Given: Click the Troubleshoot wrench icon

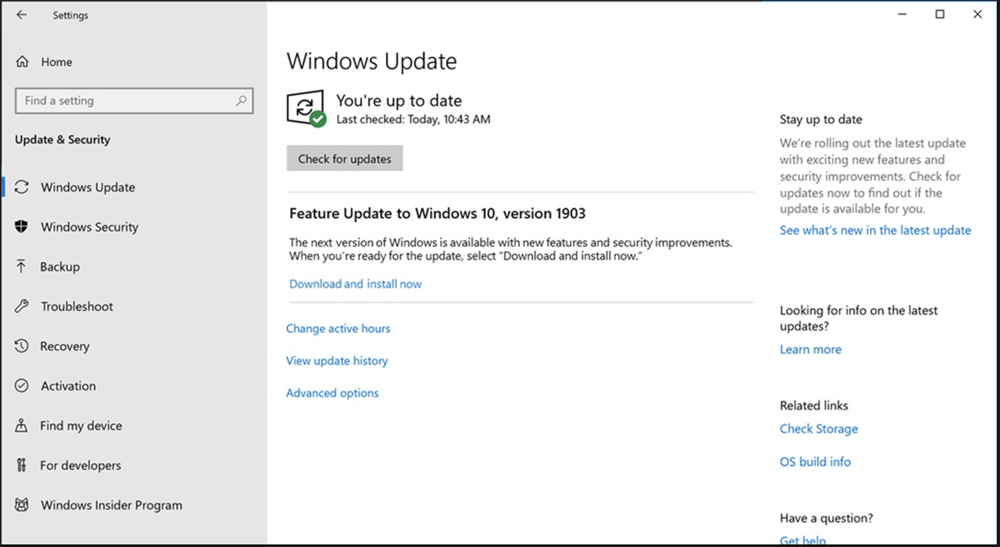Looking at the screenshot, I should click(22, 306).
